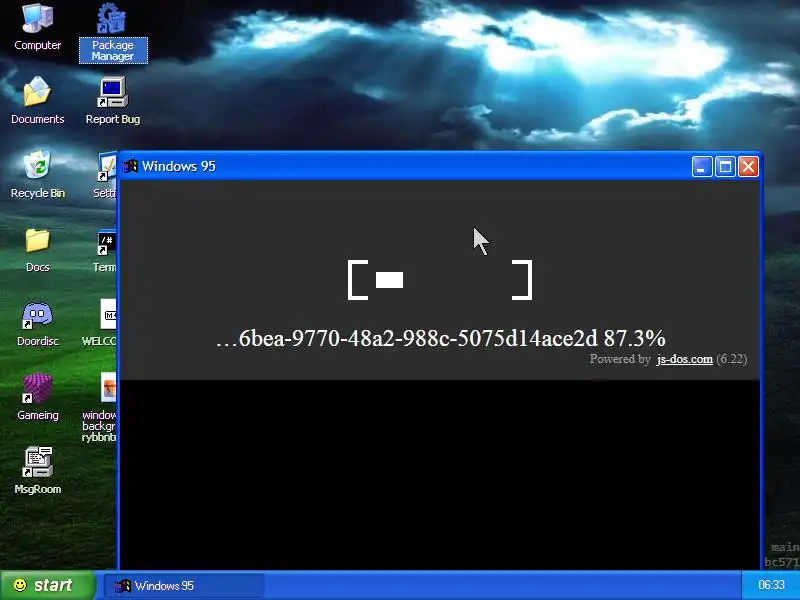Click the (6.22) version text
Viewport: 800px width, 600px height.
[732, 359]
